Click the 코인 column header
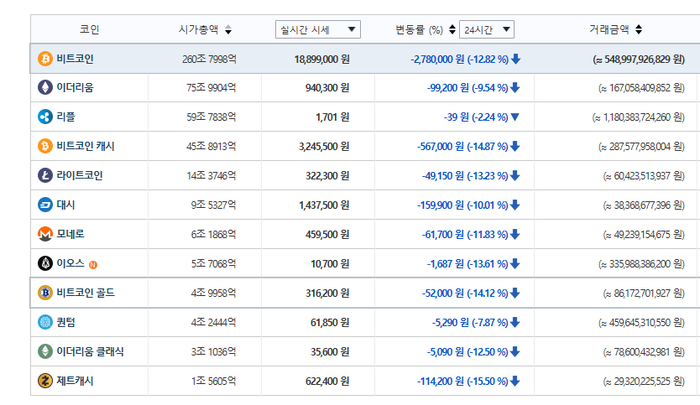Viewport: 700px width, 405px height. point(89,29)
